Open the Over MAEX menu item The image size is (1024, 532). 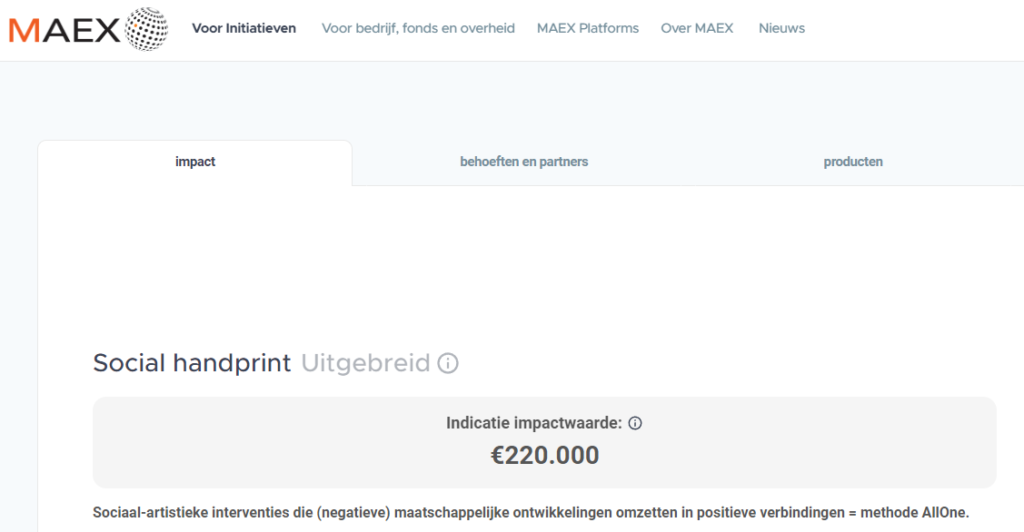(697, 28)
